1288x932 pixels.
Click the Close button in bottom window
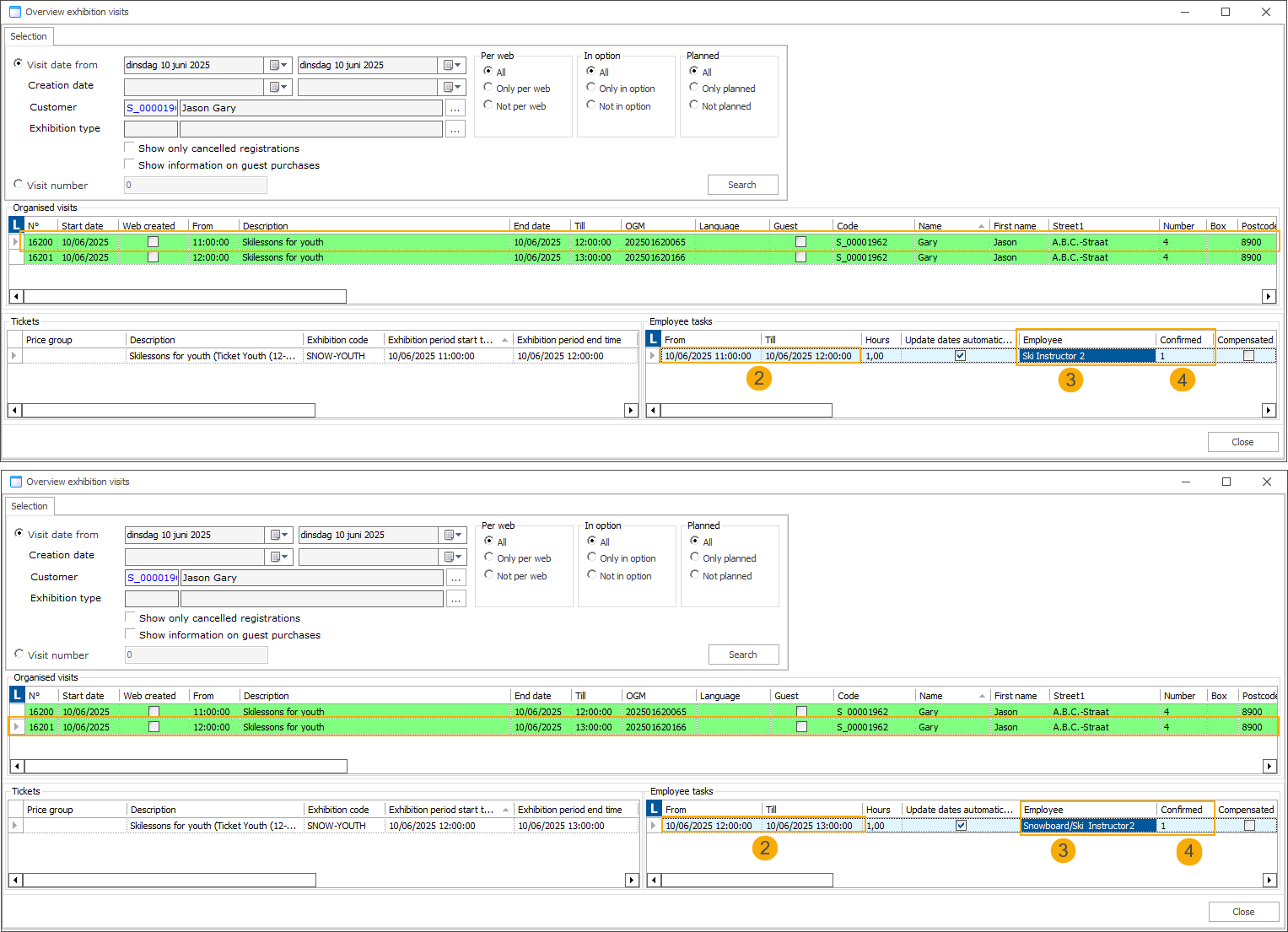pos(1242,912)
